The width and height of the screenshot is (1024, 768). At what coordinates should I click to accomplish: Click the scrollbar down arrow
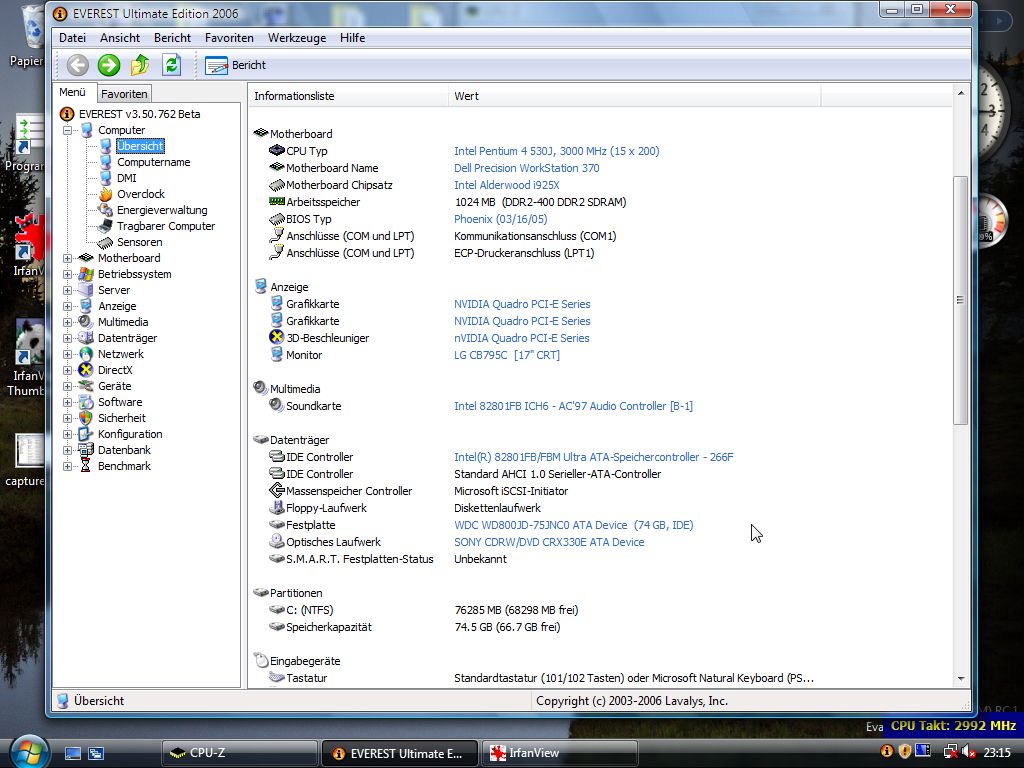961,679
